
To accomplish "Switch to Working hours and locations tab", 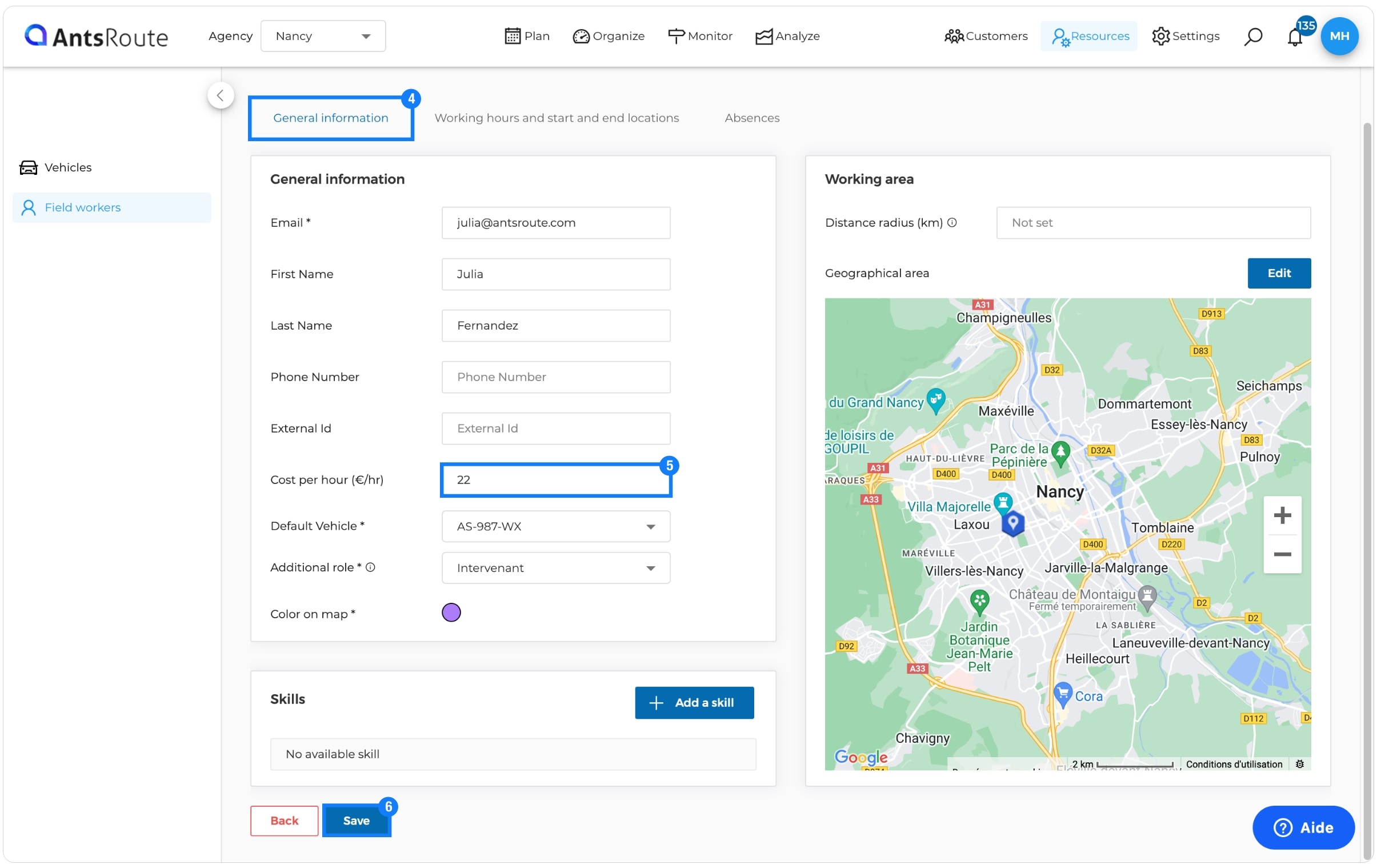I will (x=557, y=118).
